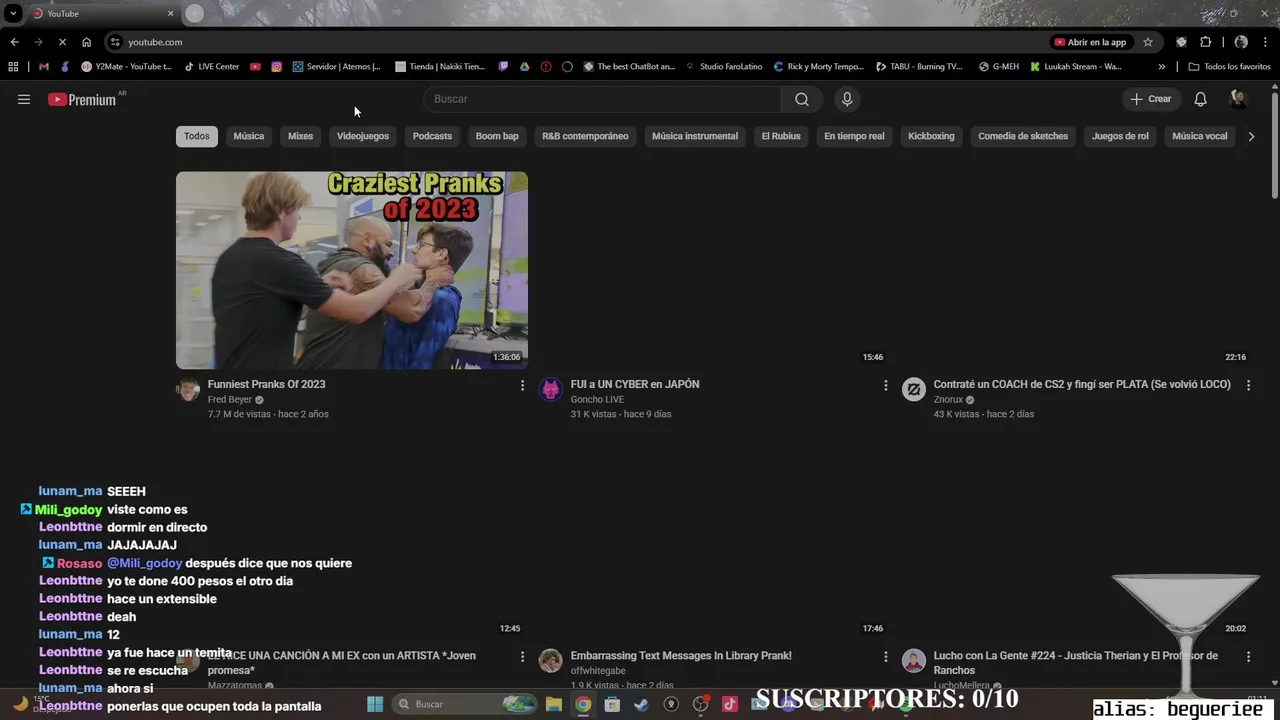1280x720 pixels.
Task: Open the Todos los favoritos folder
Action: (1229, 67)
